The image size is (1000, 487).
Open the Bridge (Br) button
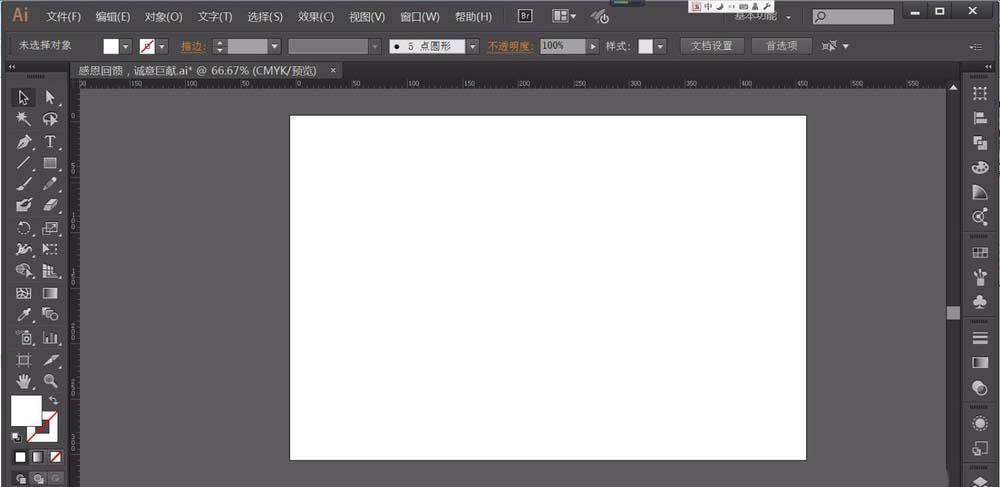point(525,16)
